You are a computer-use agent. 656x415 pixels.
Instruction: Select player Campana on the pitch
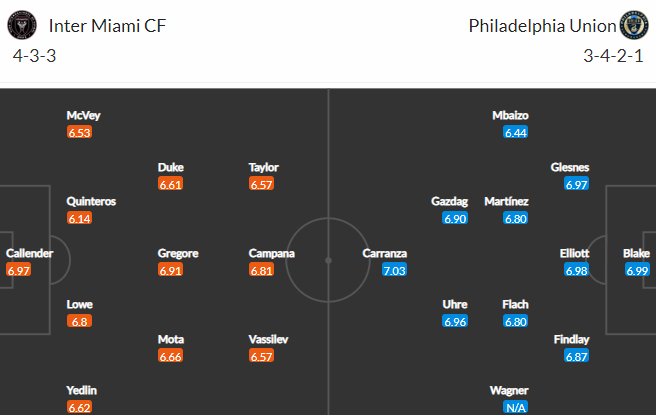272,254
